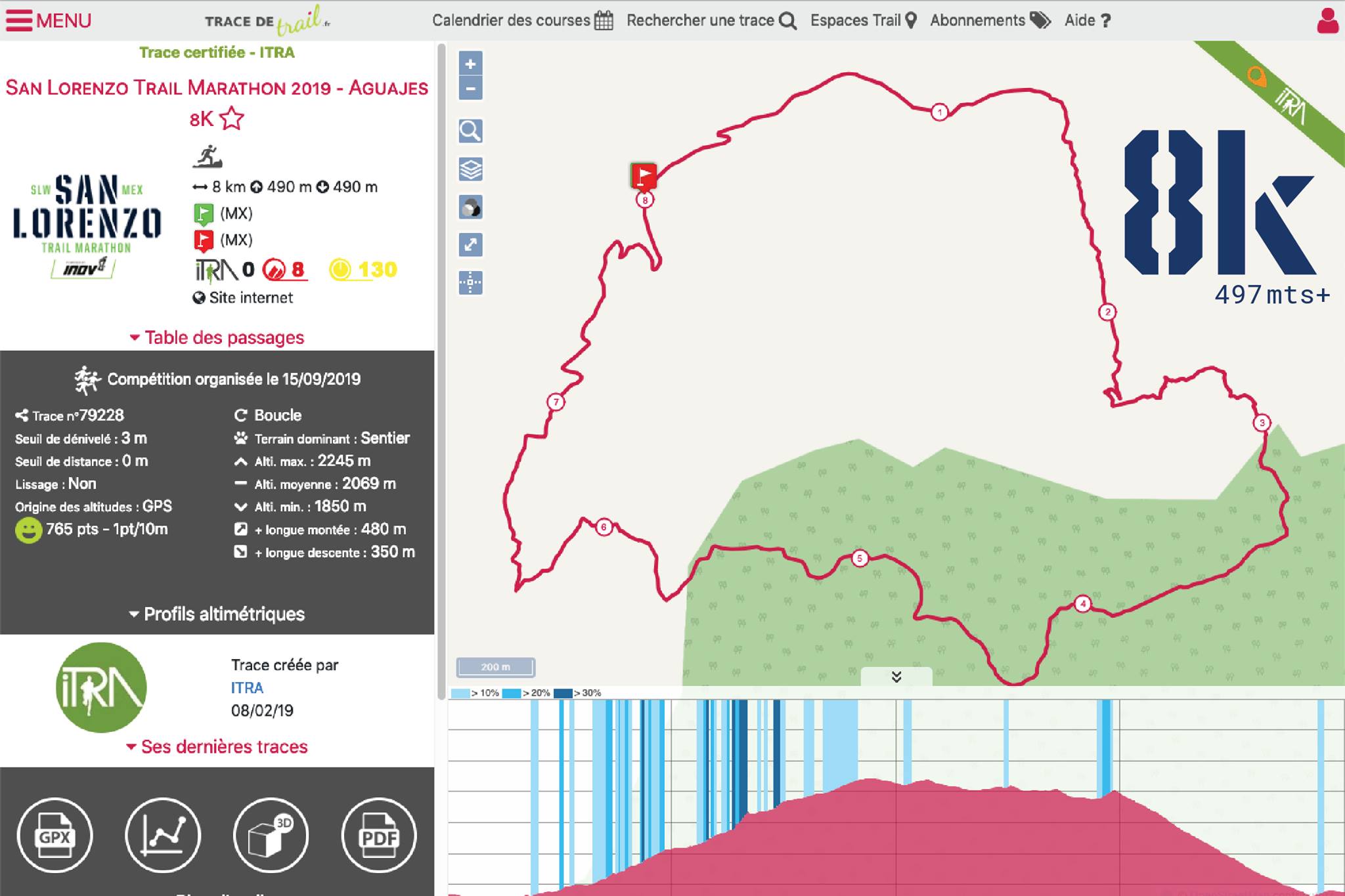Zoom in on the map
The width and height of the screenshot is (1345, 896).
coord(470,64)
